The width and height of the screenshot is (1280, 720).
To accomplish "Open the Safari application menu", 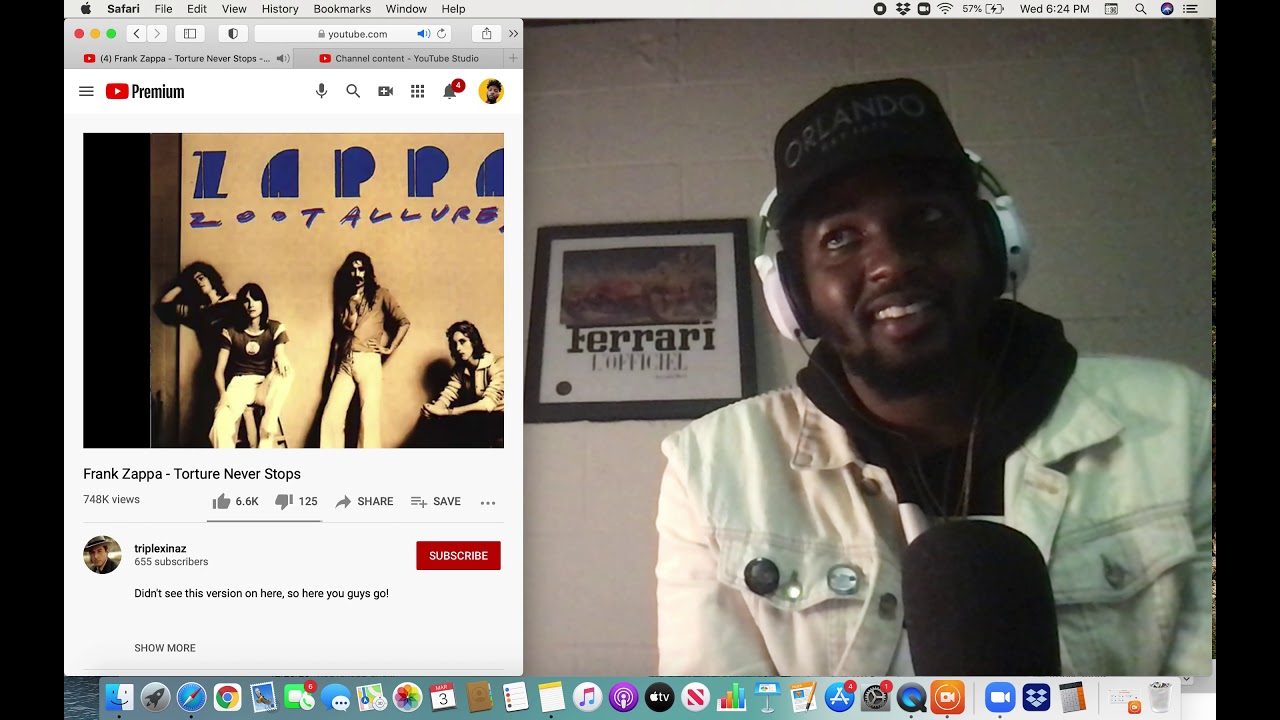I will click(x=124, y=9).
